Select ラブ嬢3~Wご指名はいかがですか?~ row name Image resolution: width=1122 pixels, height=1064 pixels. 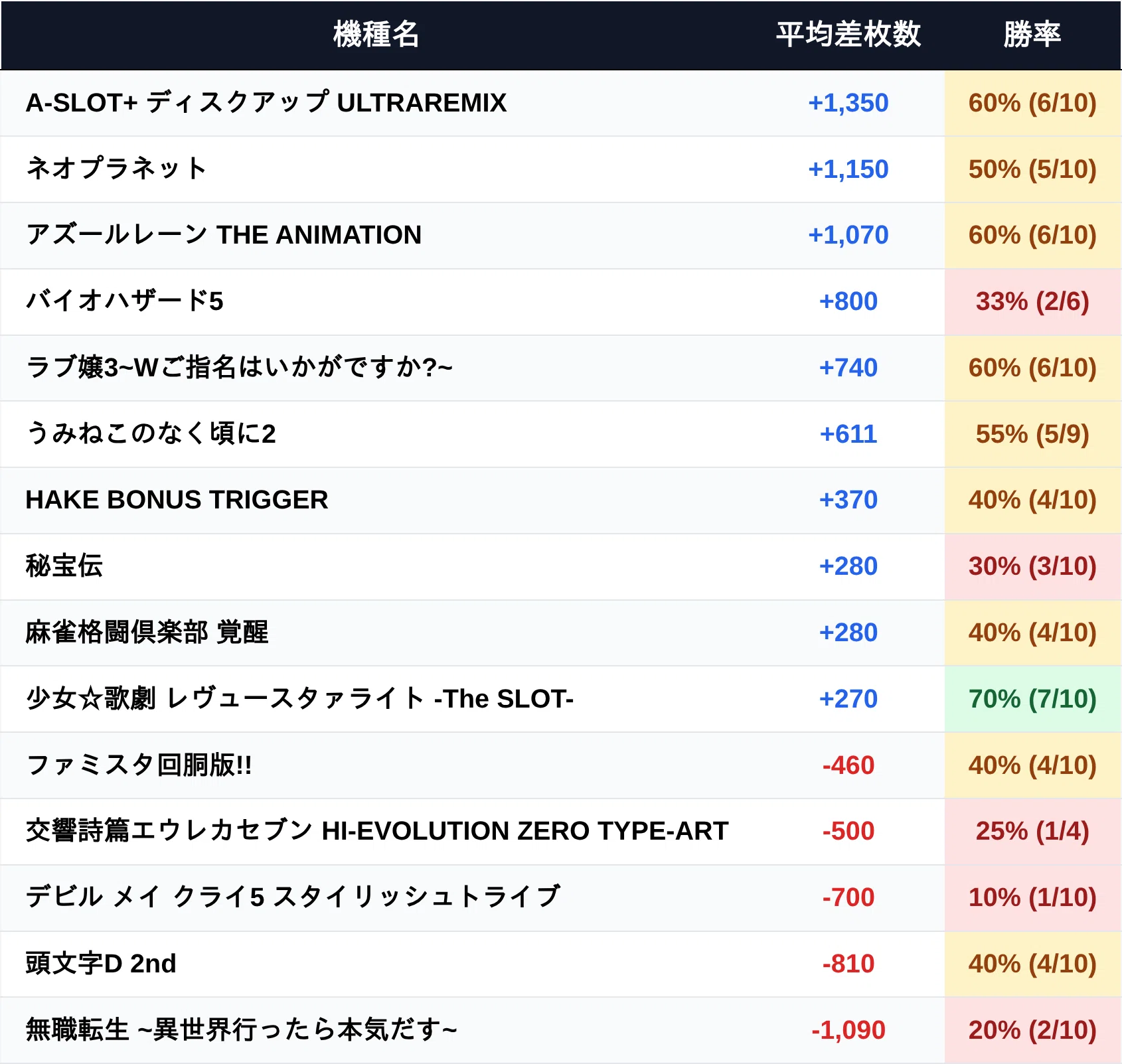pyautogui.click(x=239, y=367)
